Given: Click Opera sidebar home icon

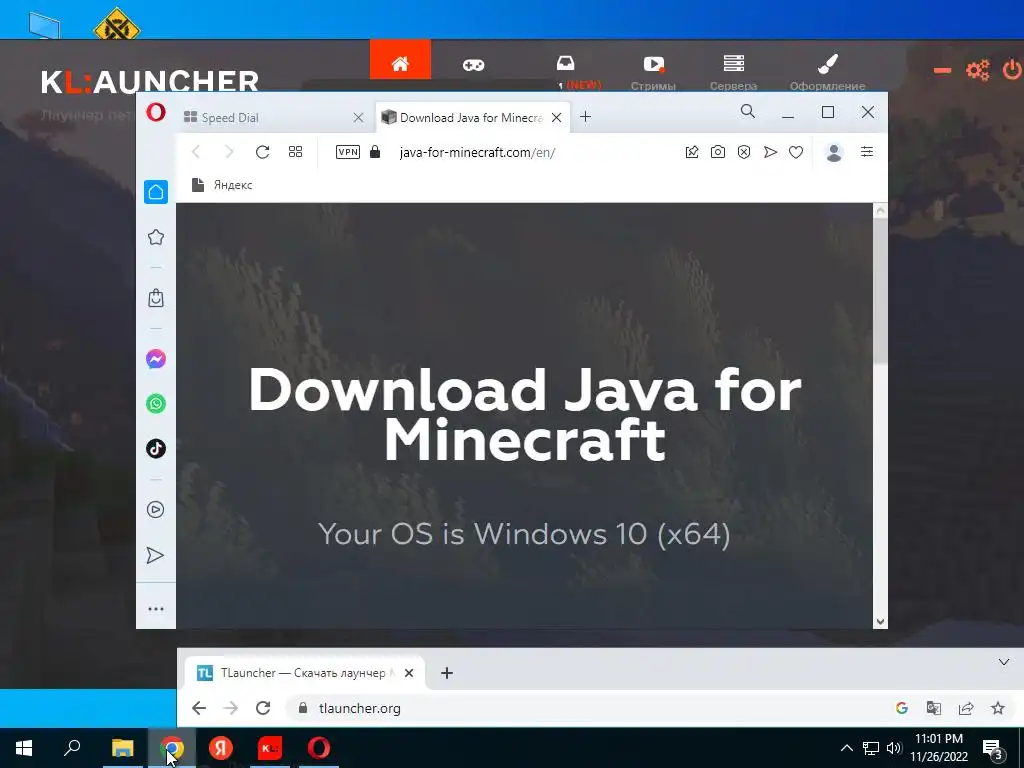Looking at the screenshot, I should 155,192.
